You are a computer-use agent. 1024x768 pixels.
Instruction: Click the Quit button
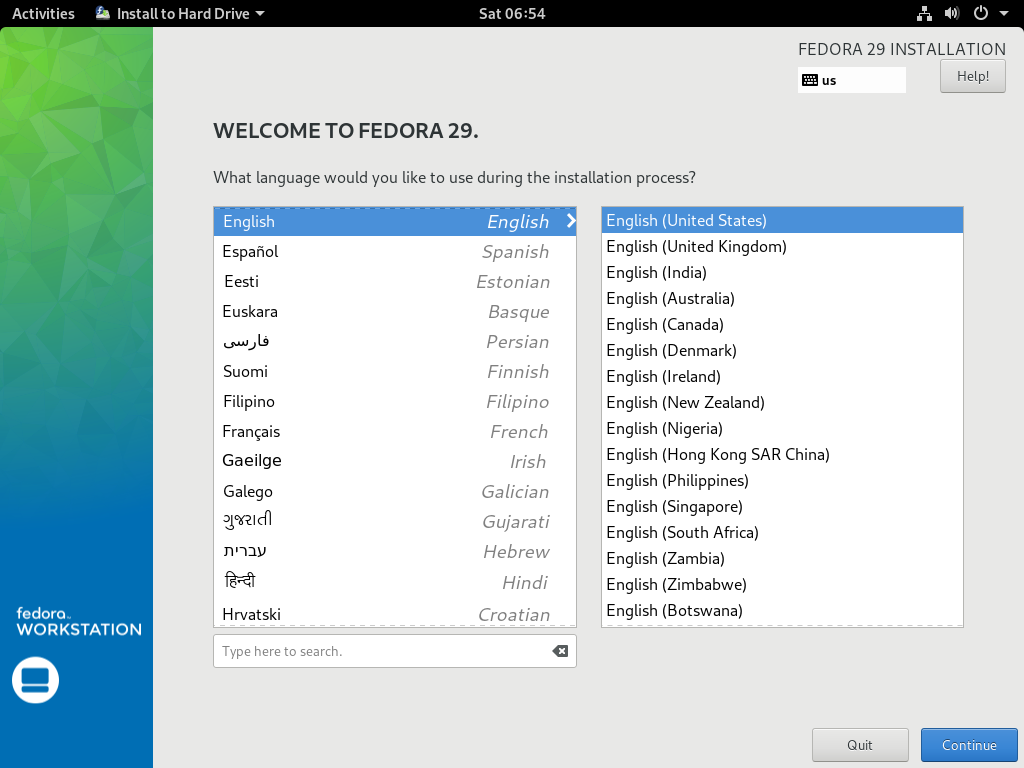coord(860,745)
